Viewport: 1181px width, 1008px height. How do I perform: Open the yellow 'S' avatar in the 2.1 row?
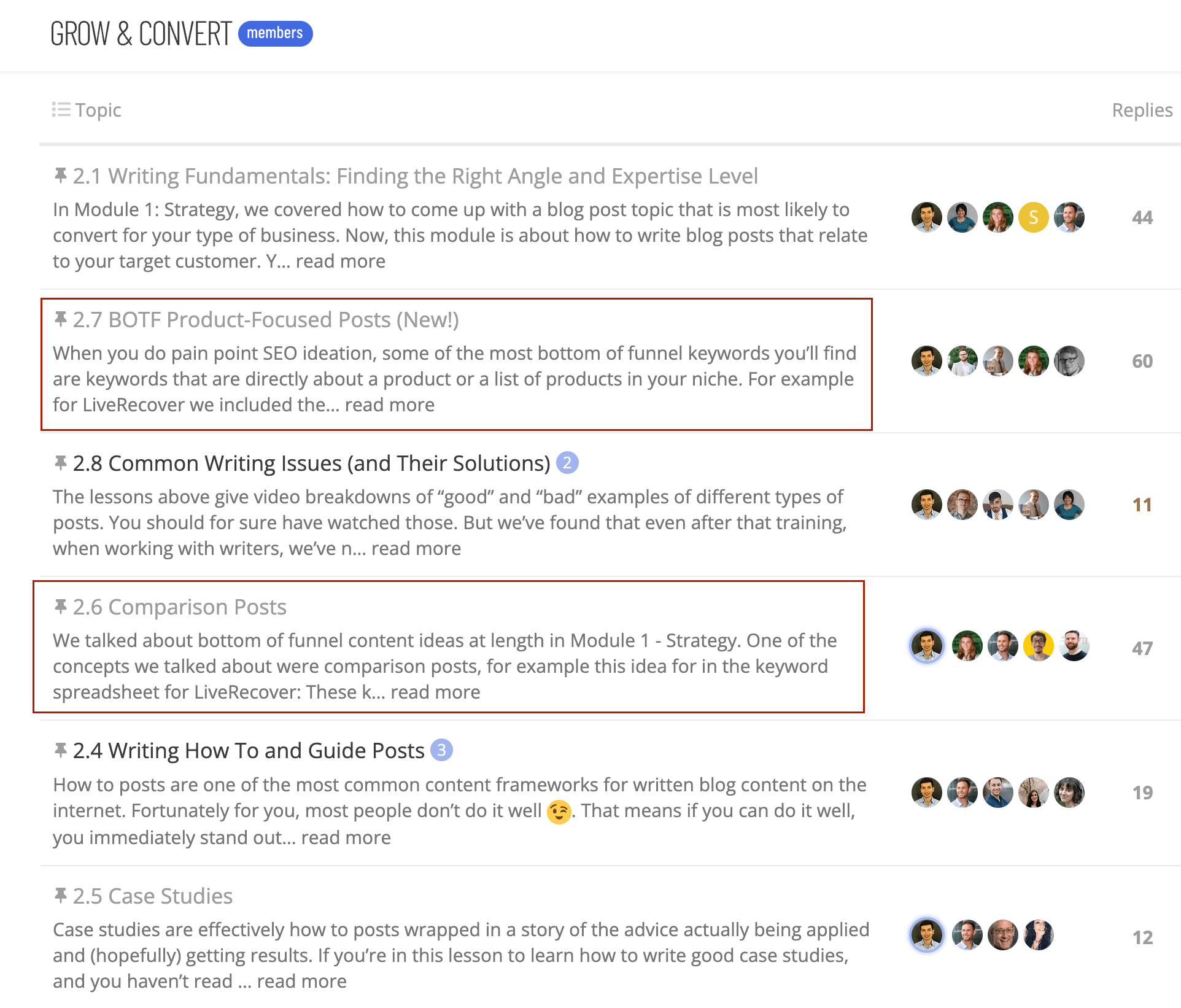point(1033,217)
